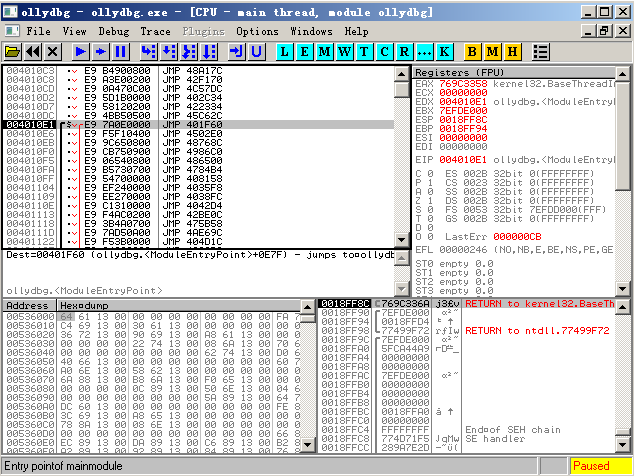This screenshot has width=634, height=476.
Task: Select LastErr value 000000CB
Action: (517, 237)
